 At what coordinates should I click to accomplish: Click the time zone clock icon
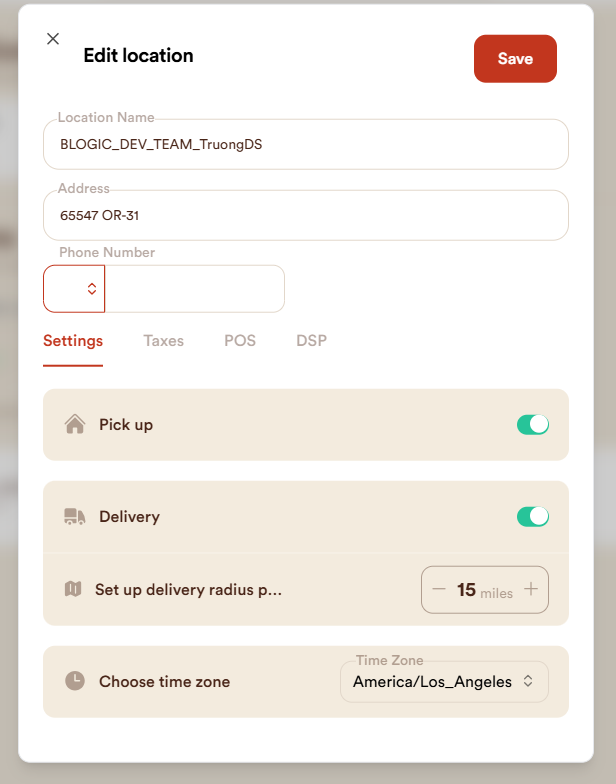74,681
